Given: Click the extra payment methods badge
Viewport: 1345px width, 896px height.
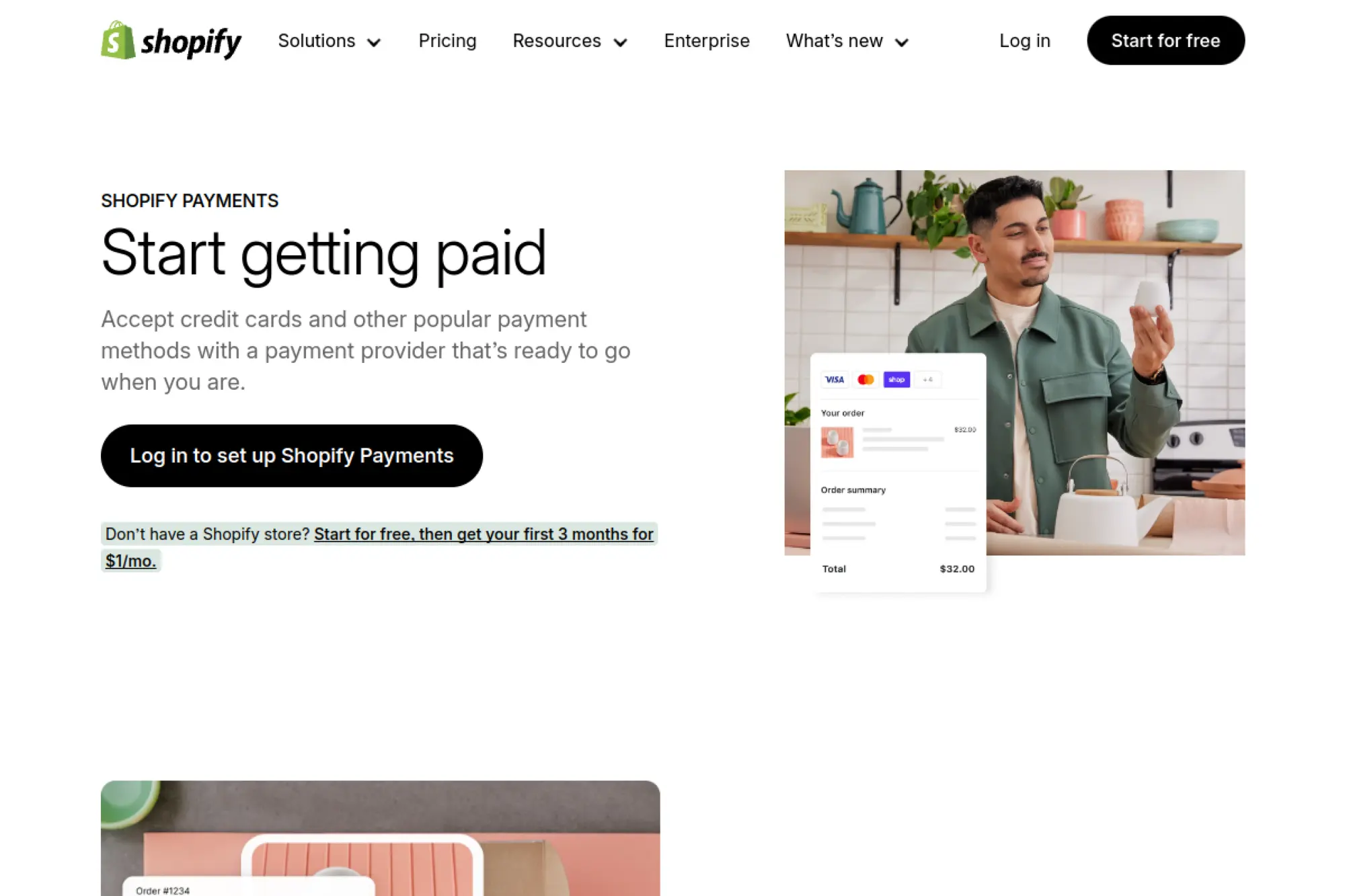Looking at the screenshot, I should pos(928,379).
